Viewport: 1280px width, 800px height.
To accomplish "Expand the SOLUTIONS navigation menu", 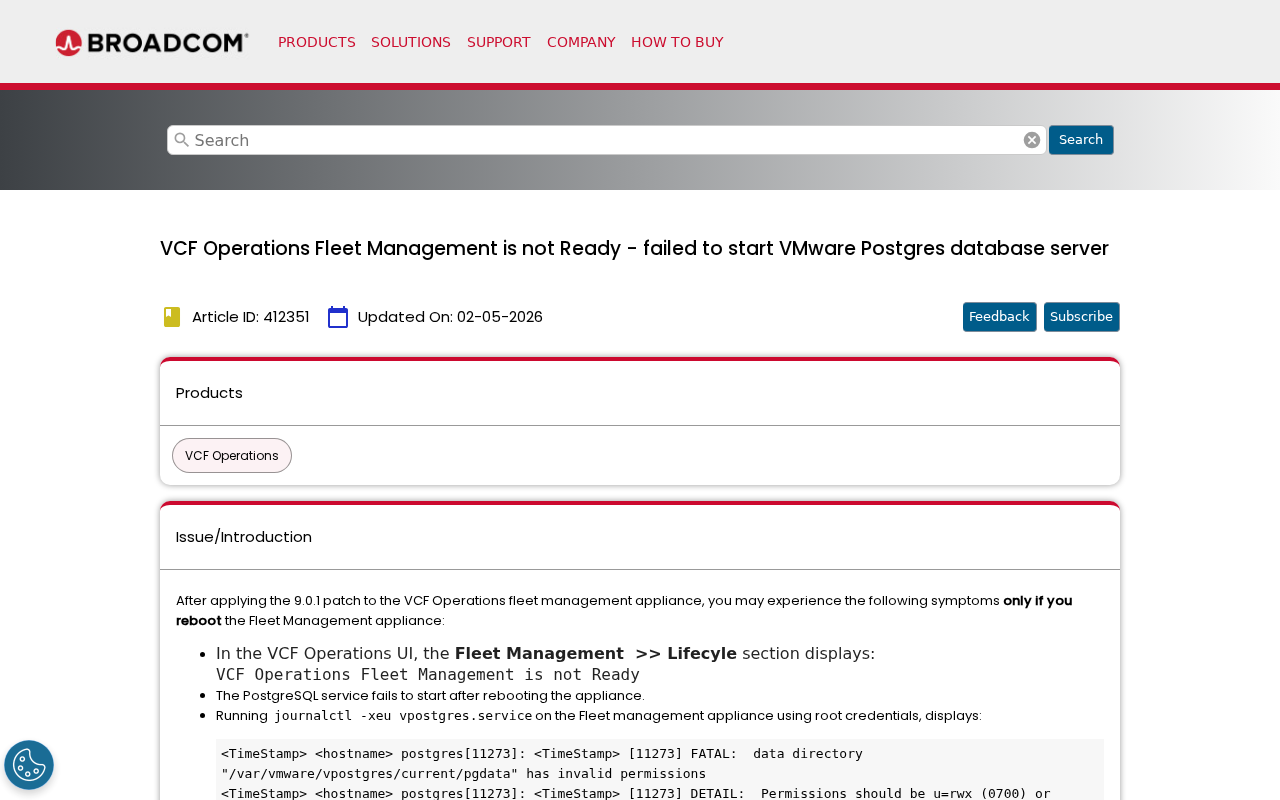I will [411, 41].
